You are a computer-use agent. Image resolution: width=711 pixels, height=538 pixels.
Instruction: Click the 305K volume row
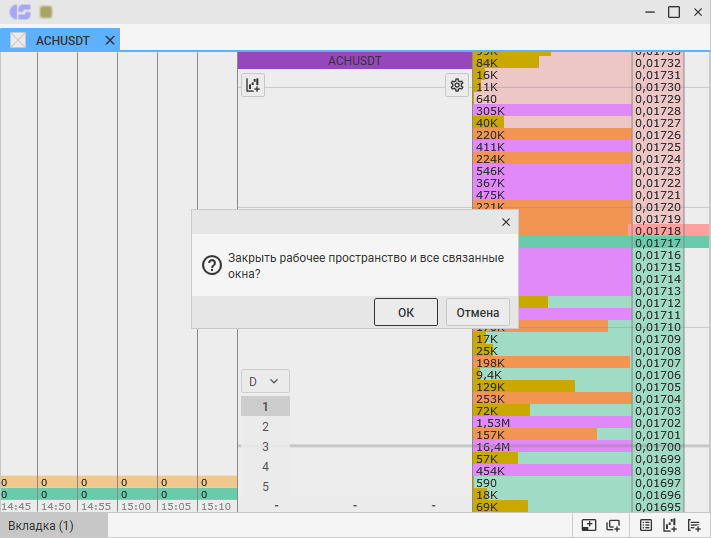click(552, 111)
